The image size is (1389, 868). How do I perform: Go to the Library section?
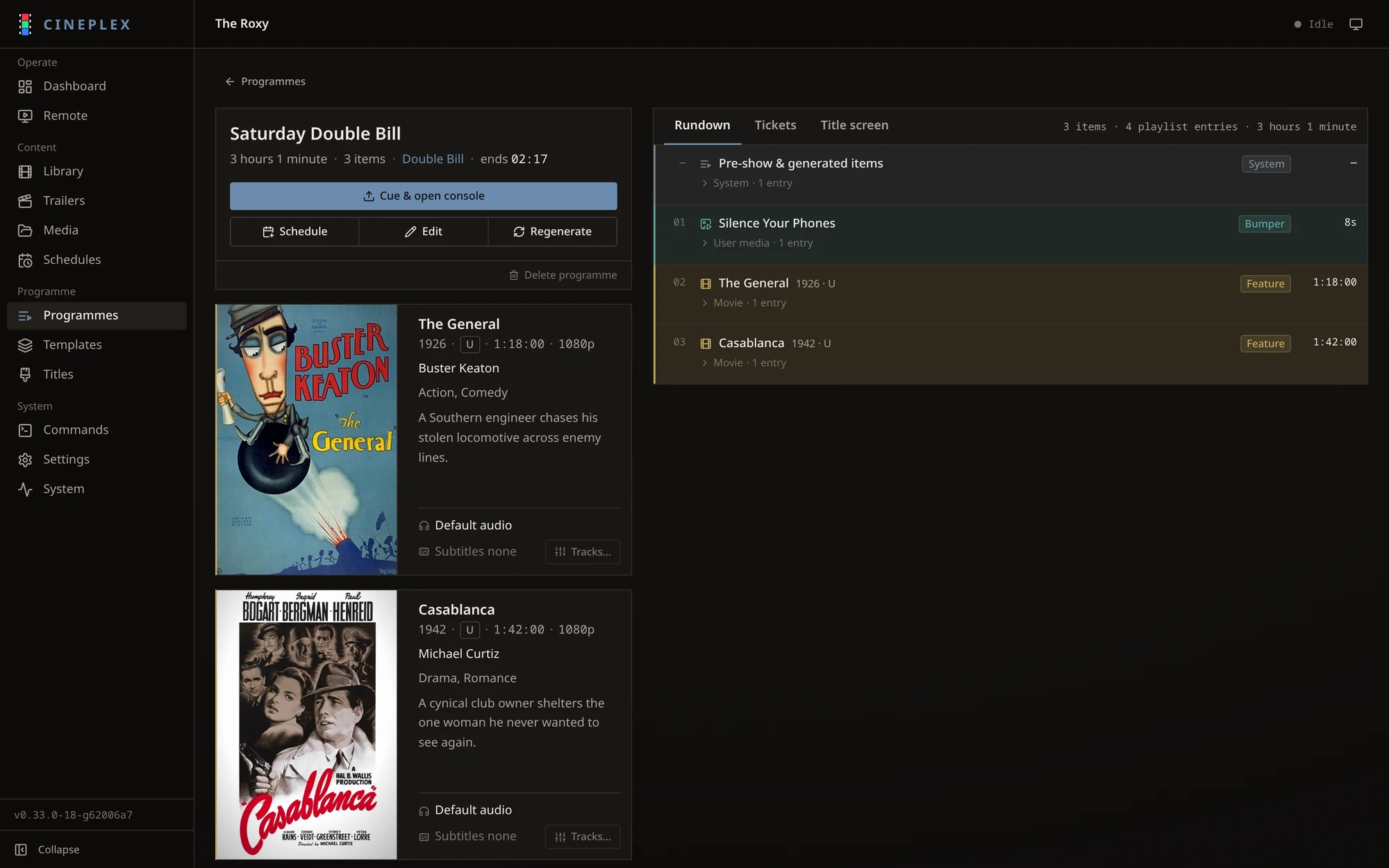tap(97, 172)
